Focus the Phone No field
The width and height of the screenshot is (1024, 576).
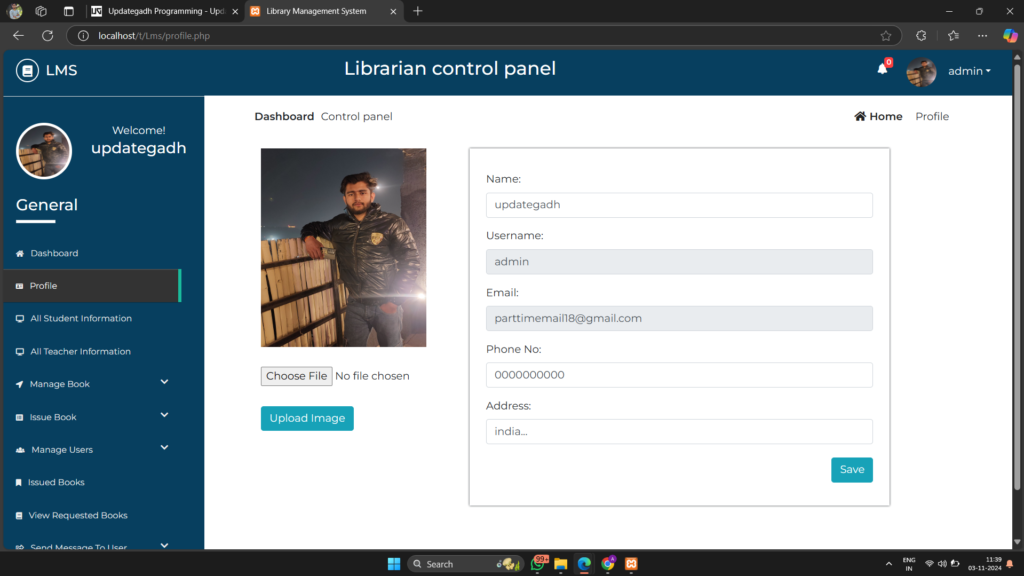point(679,375)
